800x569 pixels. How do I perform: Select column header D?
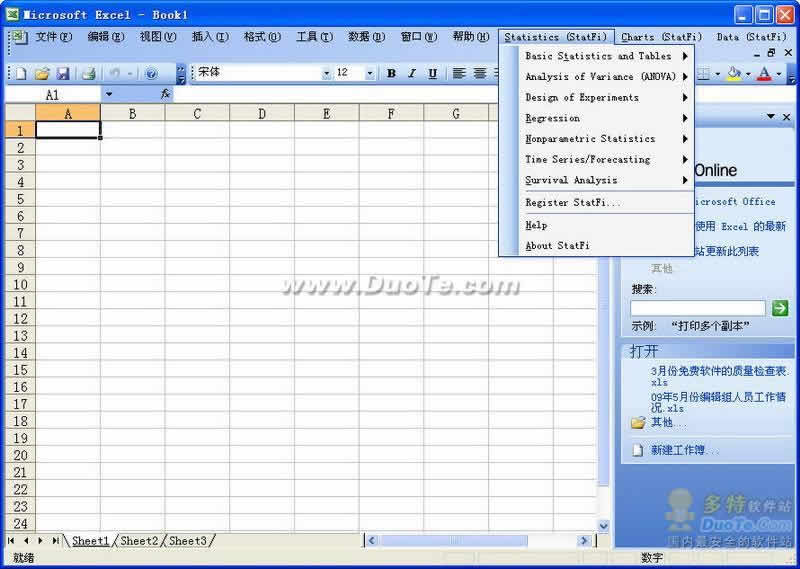point(262,113)
